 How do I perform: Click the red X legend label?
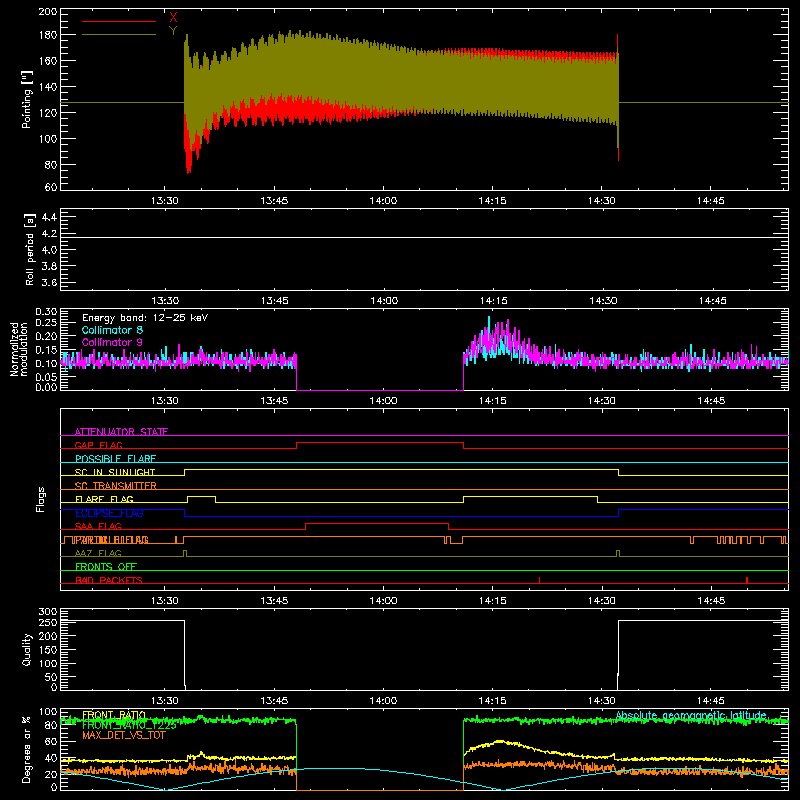tap(173, 17)
